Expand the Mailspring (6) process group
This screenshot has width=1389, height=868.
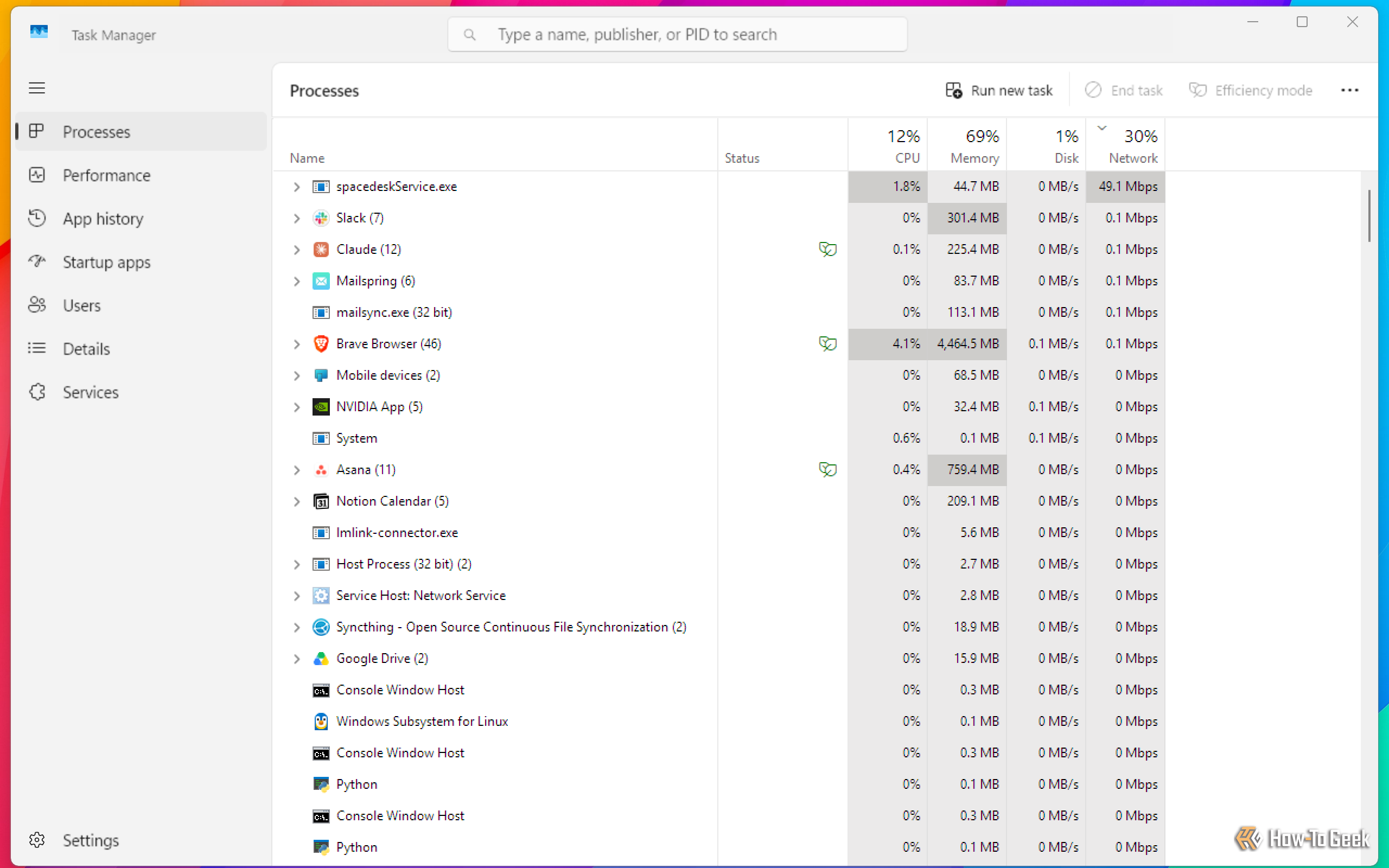[297, 282]
